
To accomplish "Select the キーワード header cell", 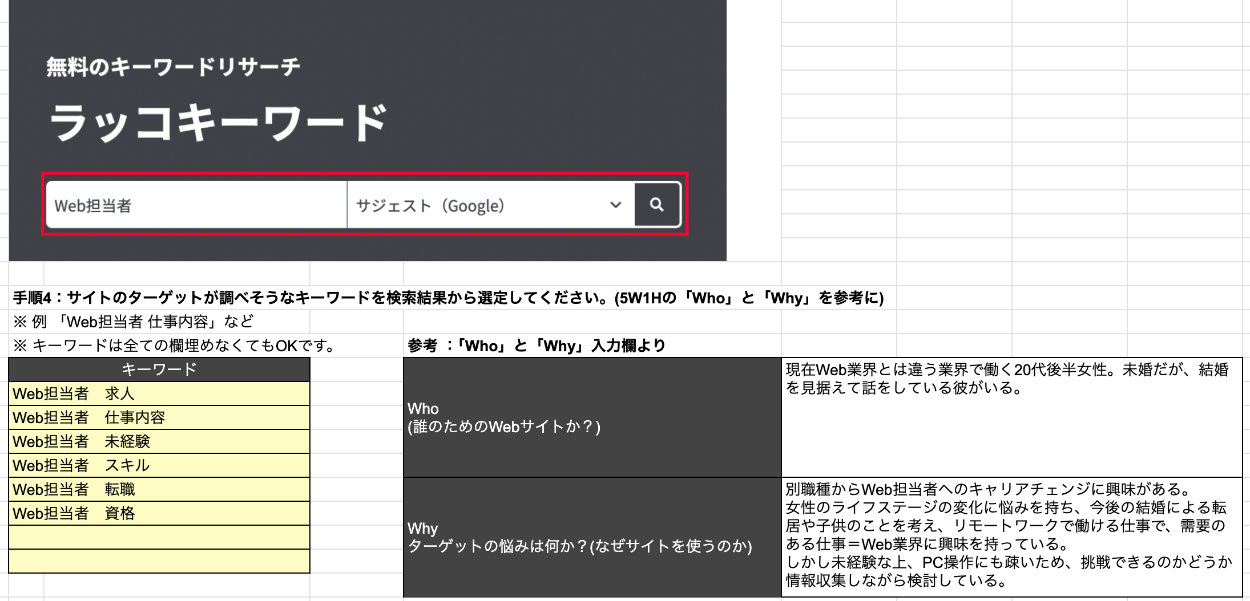I will coord(159,369).
